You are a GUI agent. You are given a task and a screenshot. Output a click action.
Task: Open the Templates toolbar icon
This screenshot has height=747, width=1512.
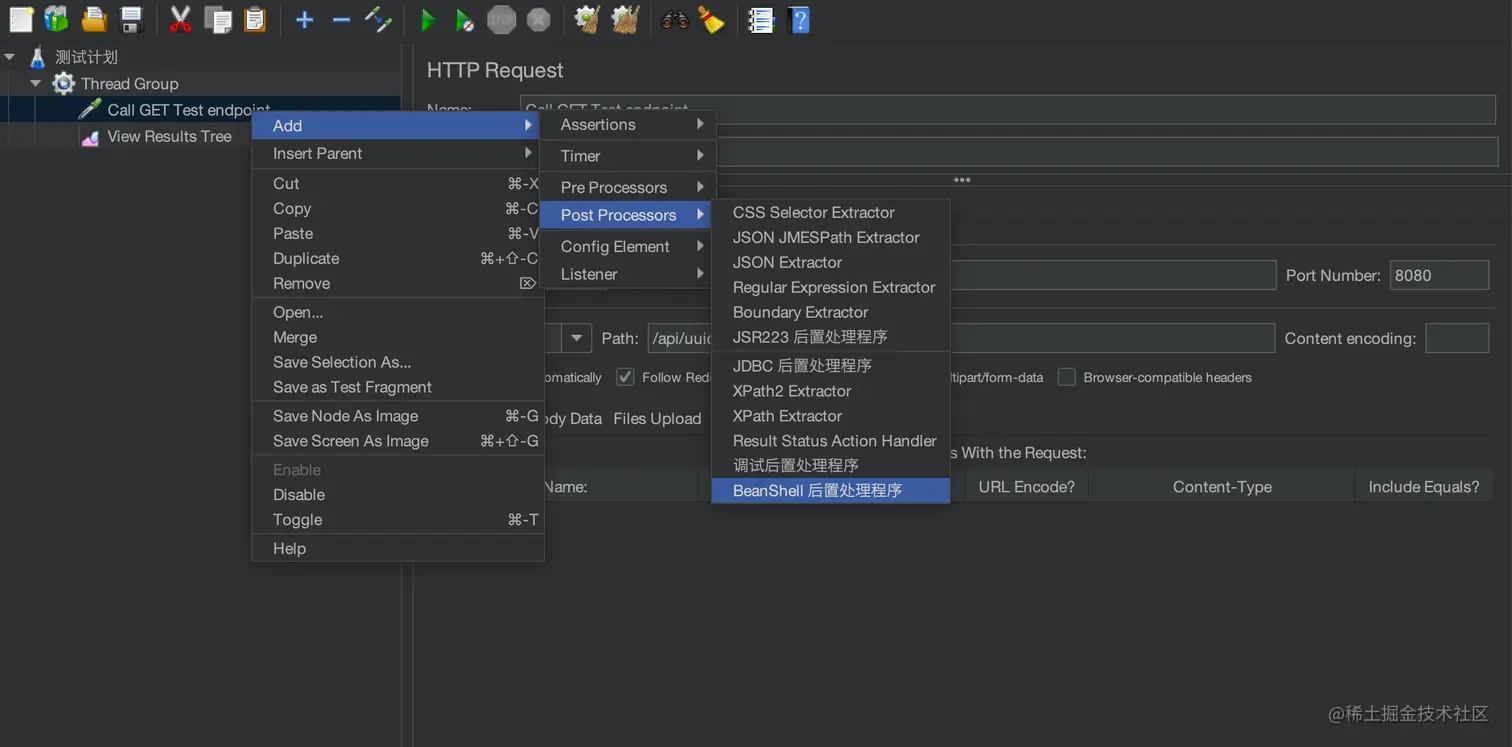tap(57, 19)
